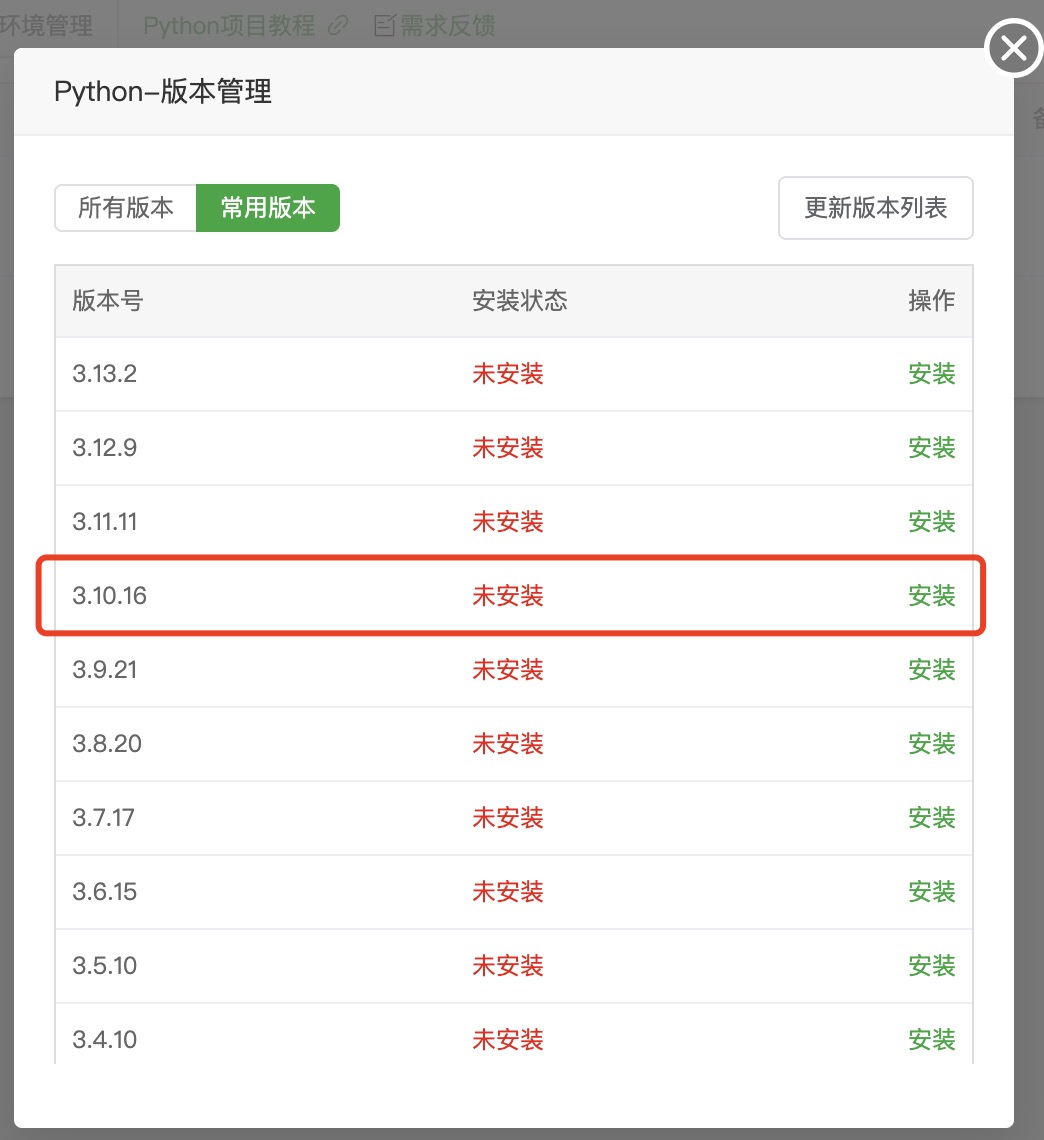Click 未安装 status in 3.13.2 row
Image resolution: width=1044 pixels, height=1140 pixels.
pos(508,374)
